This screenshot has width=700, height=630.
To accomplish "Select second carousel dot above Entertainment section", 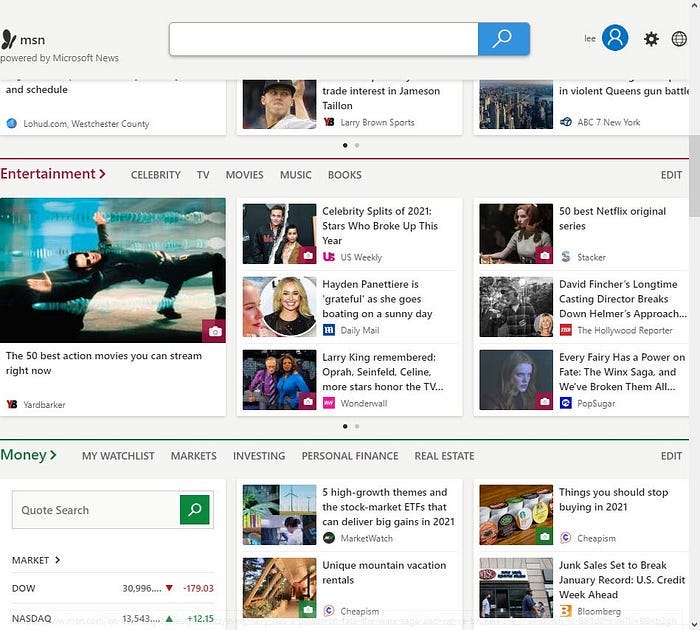I will point(357,145).
